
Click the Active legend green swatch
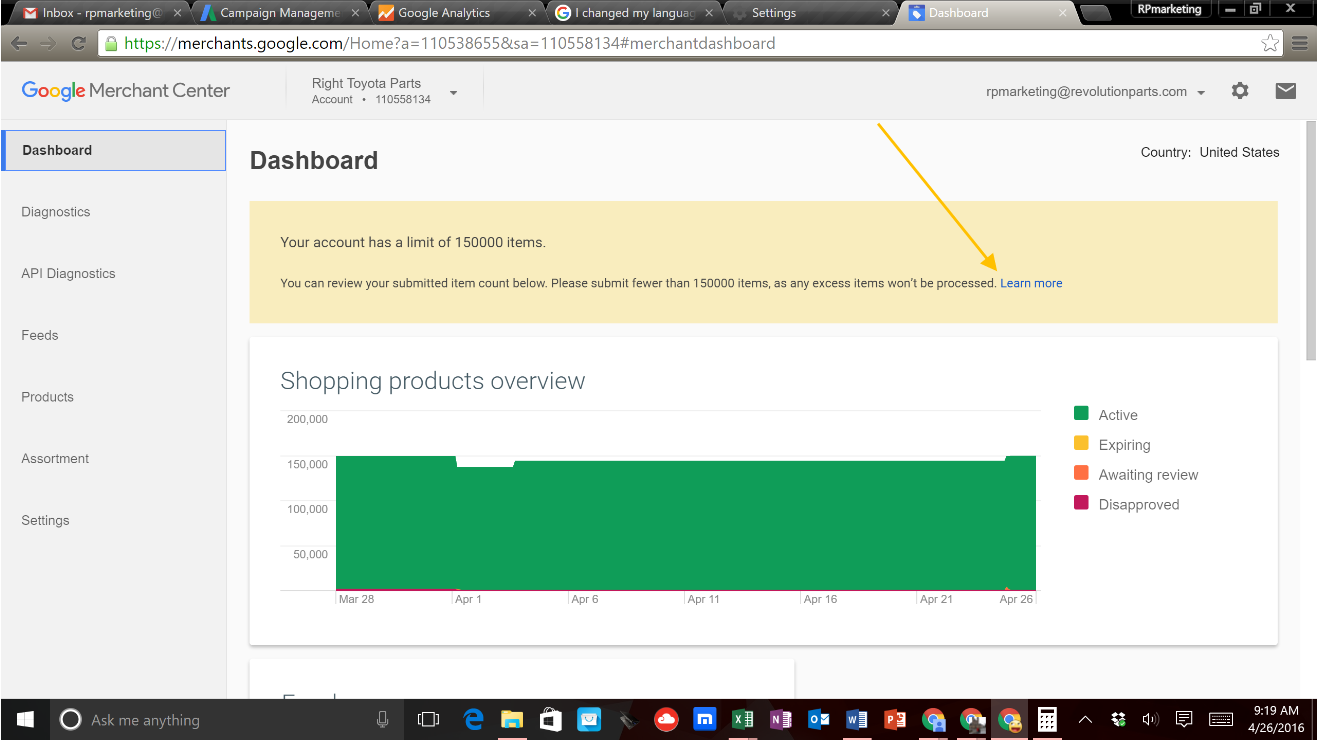coord(1081,414)
